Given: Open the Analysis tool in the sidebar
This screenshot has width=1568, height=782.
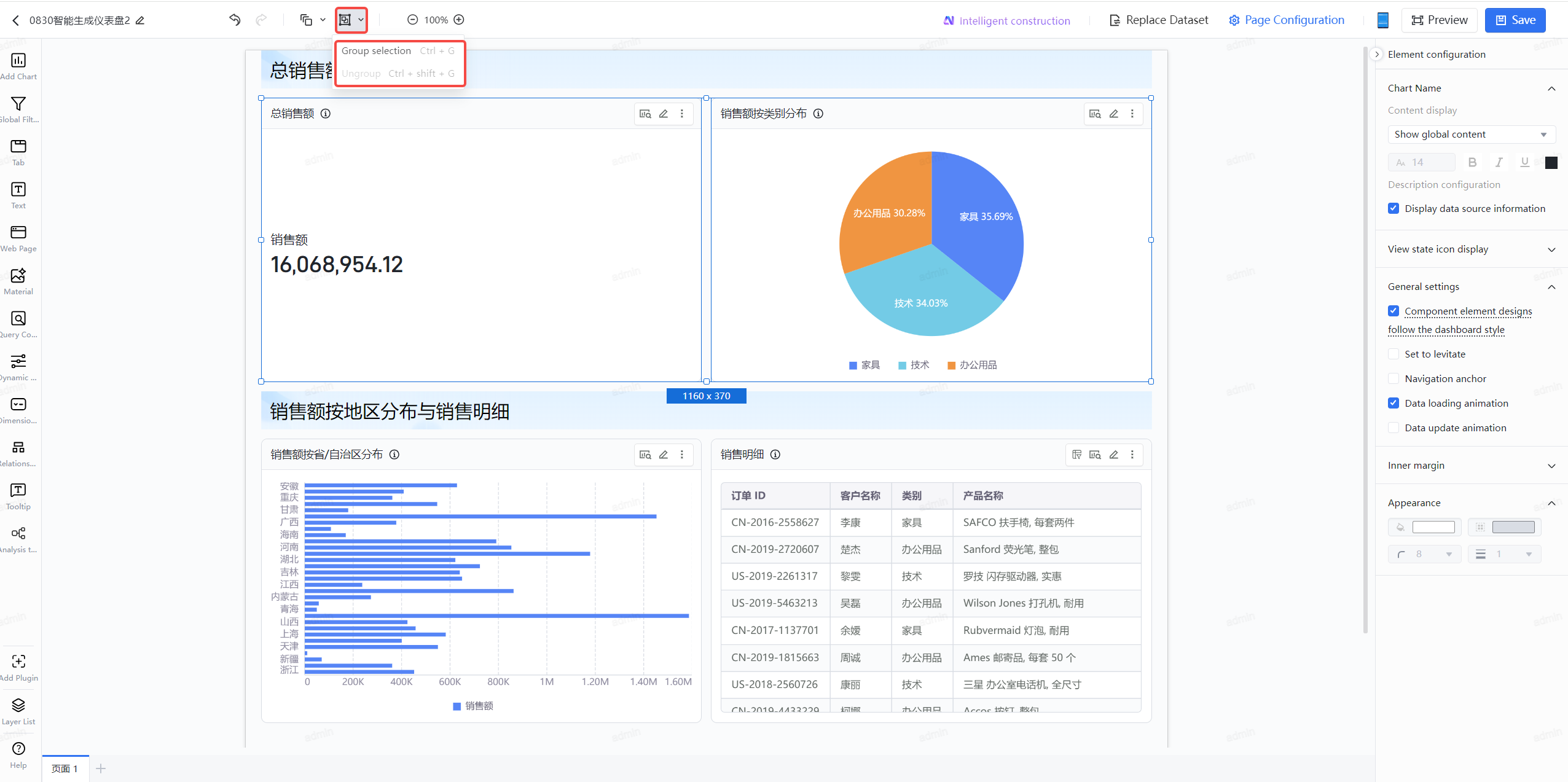Looking at the screenshot, I should 18,539.
